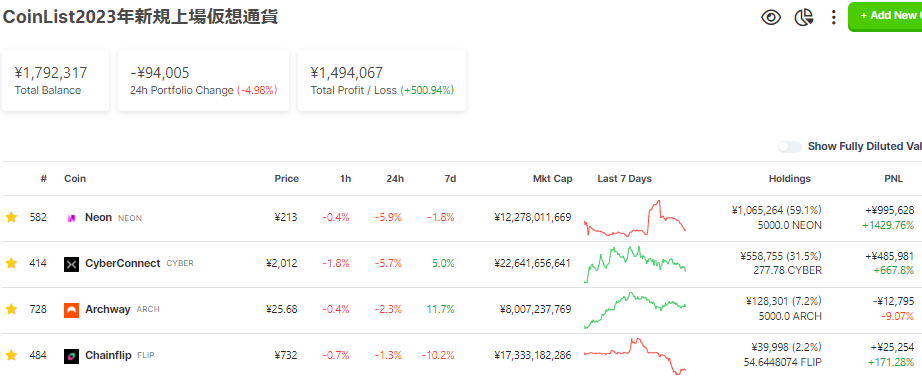Click the star icon beside CyberConnect
Image resolution: width=922 pixels, height=376 pixels.
(11, 263)
